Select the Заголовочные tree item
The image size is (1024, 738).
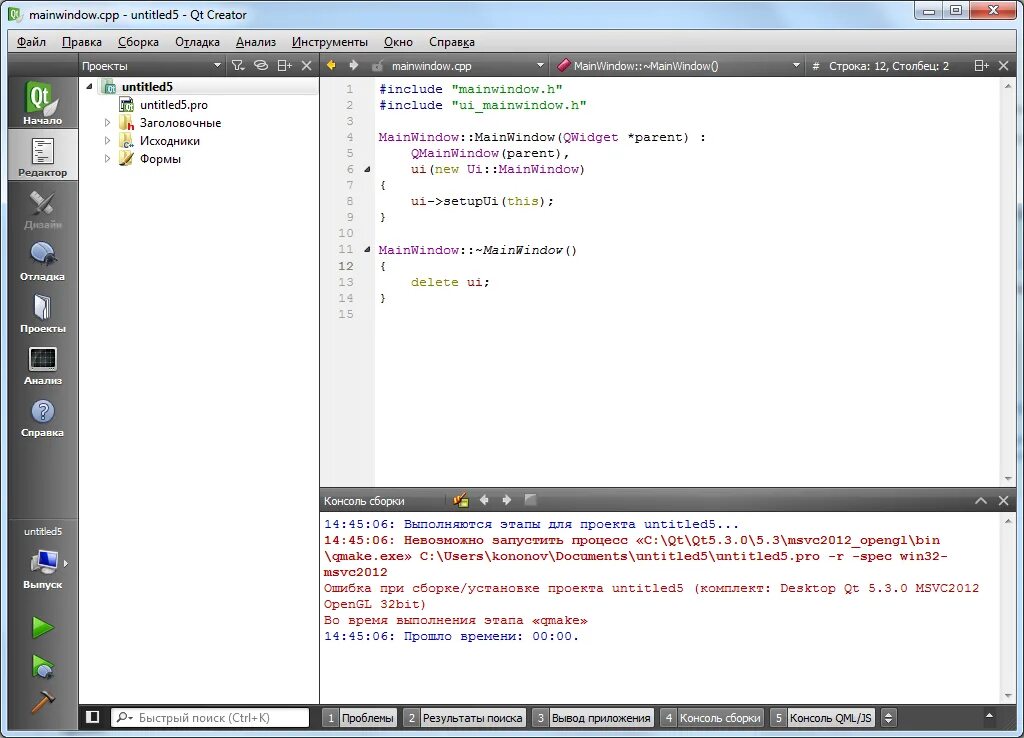point(180,123)
